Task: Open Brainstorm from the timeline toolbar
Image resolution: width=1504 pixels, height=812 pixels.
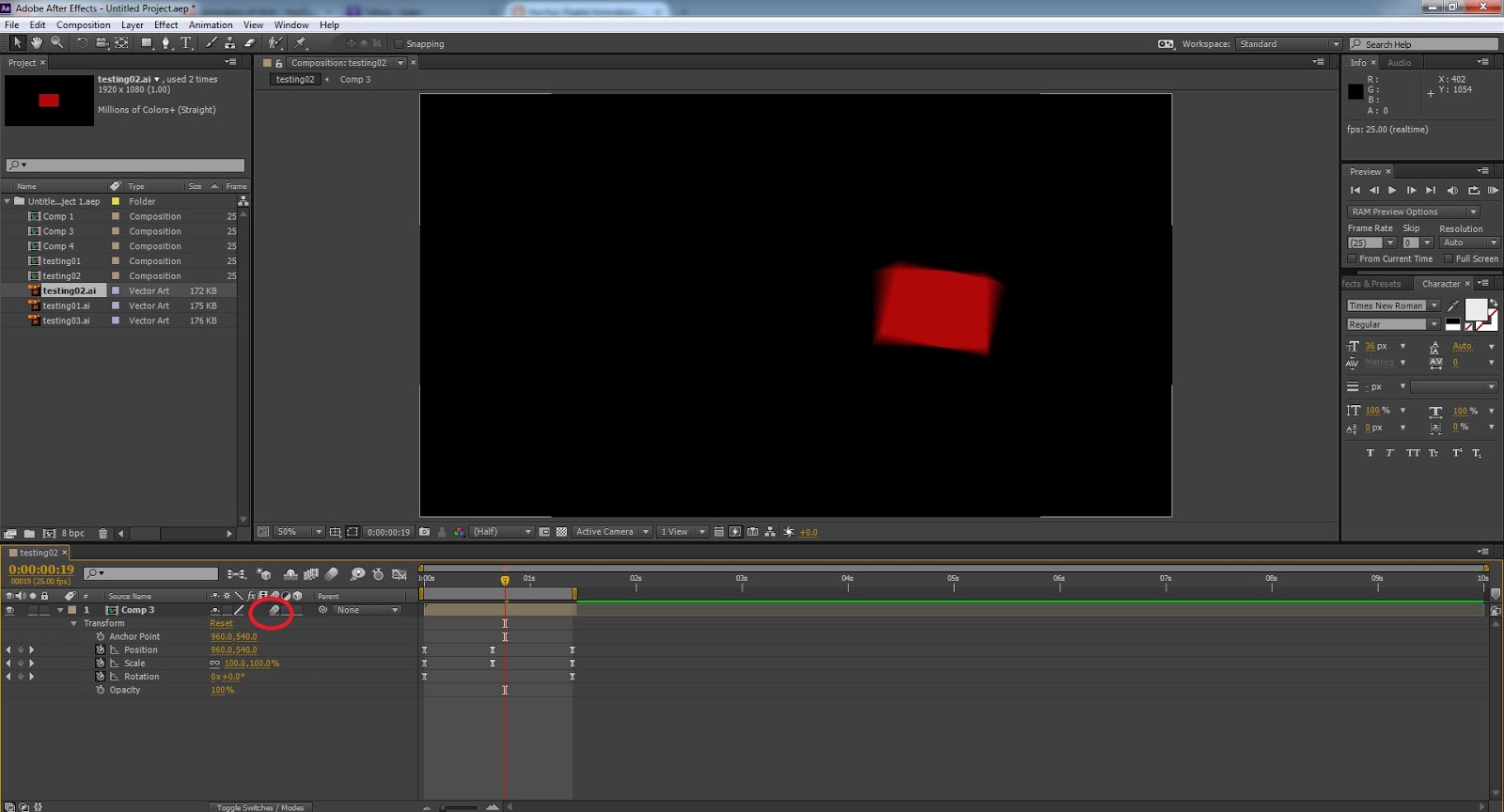Action: click(x=357, y=573)
